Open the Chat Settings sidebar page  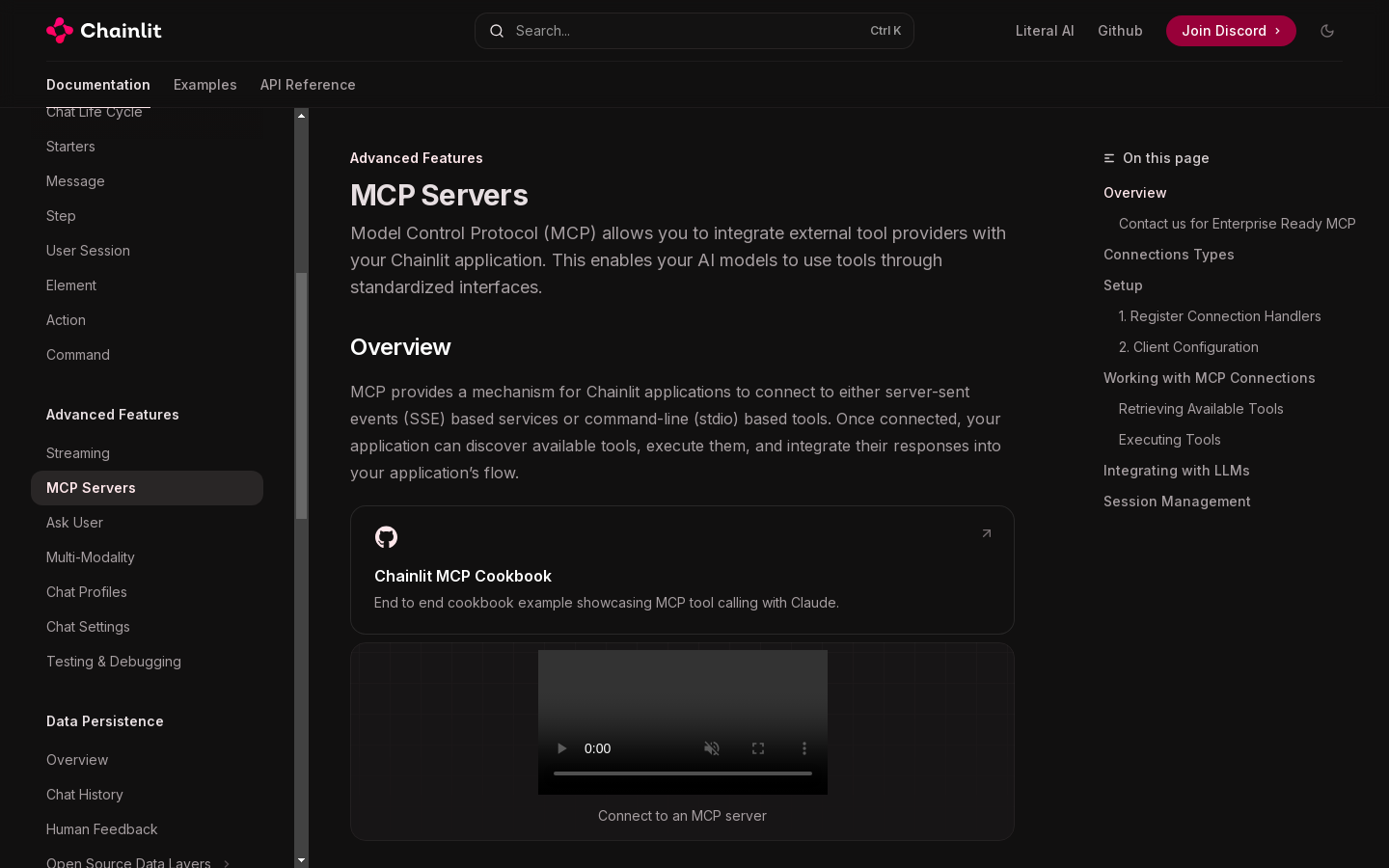[x=147, y=627]
